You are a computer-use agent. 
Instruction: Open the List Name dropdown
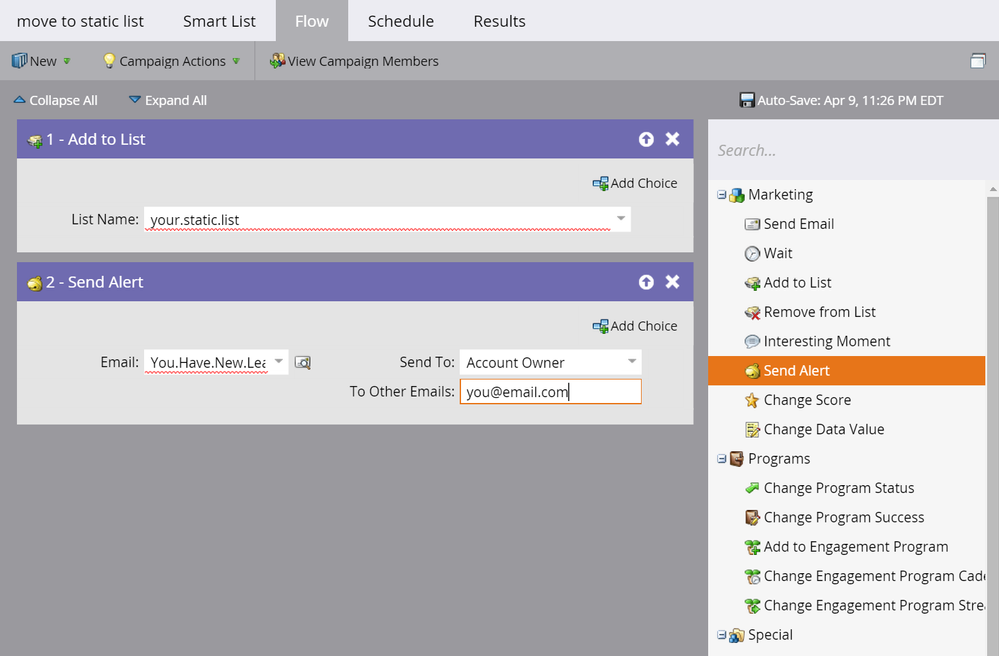[x=620, y=219]
